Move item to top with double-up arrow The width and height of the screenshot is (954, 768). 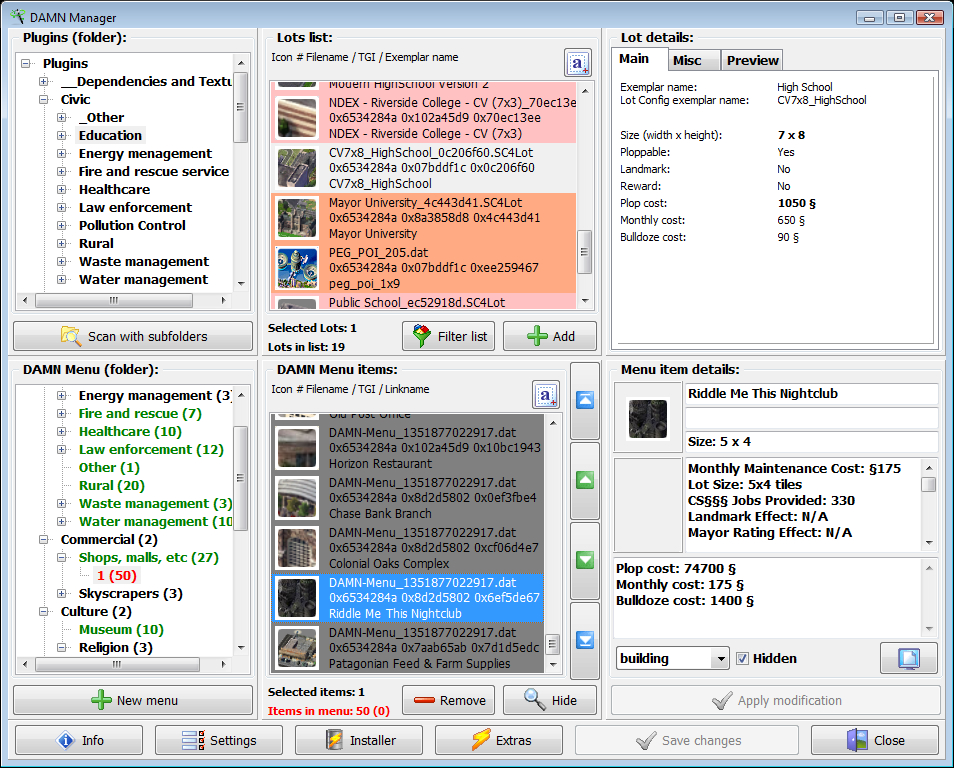[585, 401]
